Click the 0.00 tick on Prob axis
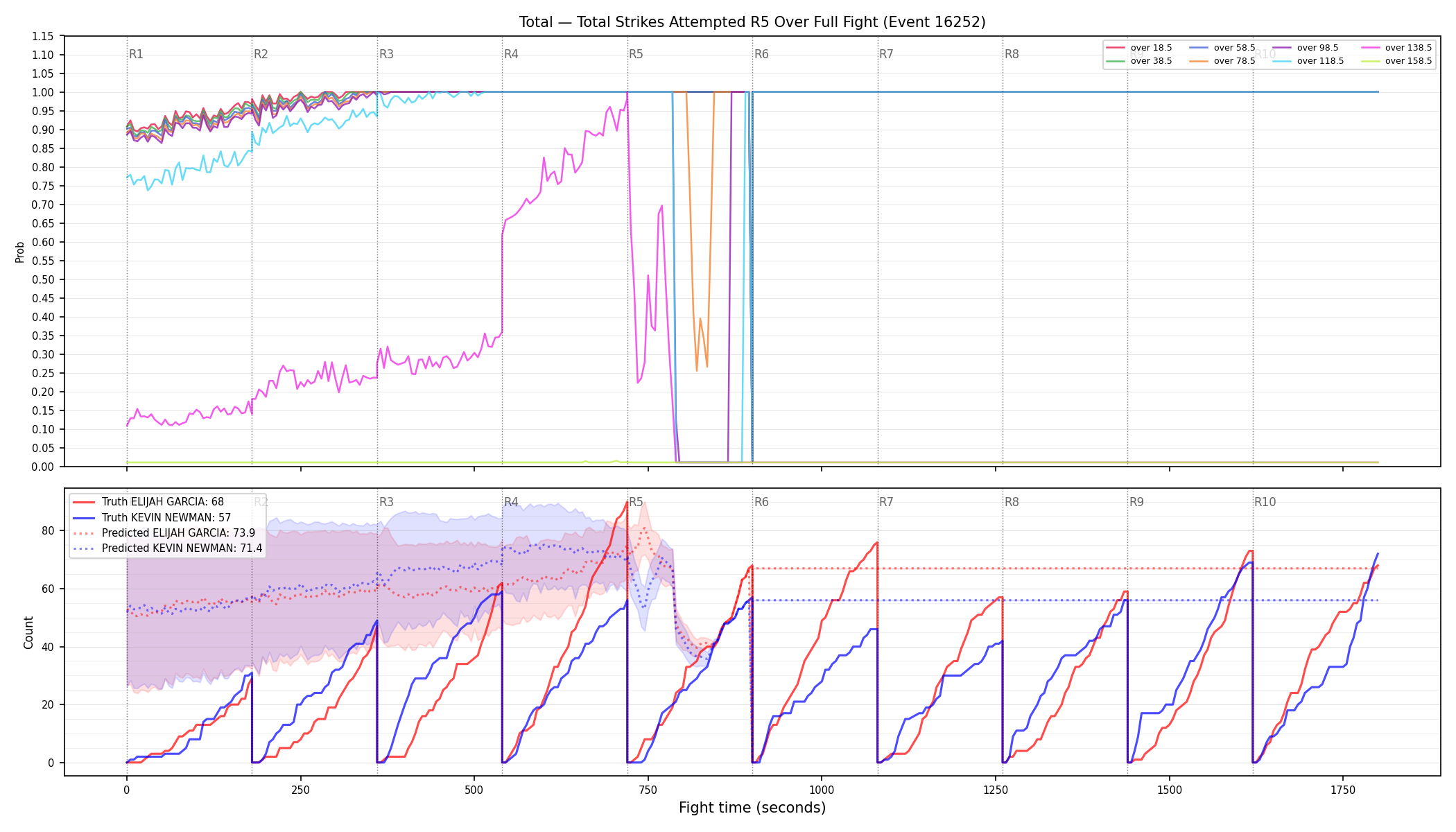The height and width of the screenshot is (832, 1456). (x=43, y=467)
